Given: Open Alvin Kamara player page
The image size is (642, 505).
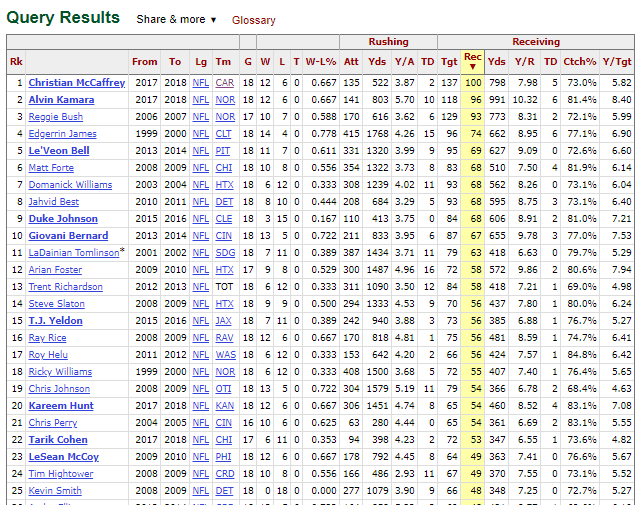Looking at the screenshot, I should point(61,100).
